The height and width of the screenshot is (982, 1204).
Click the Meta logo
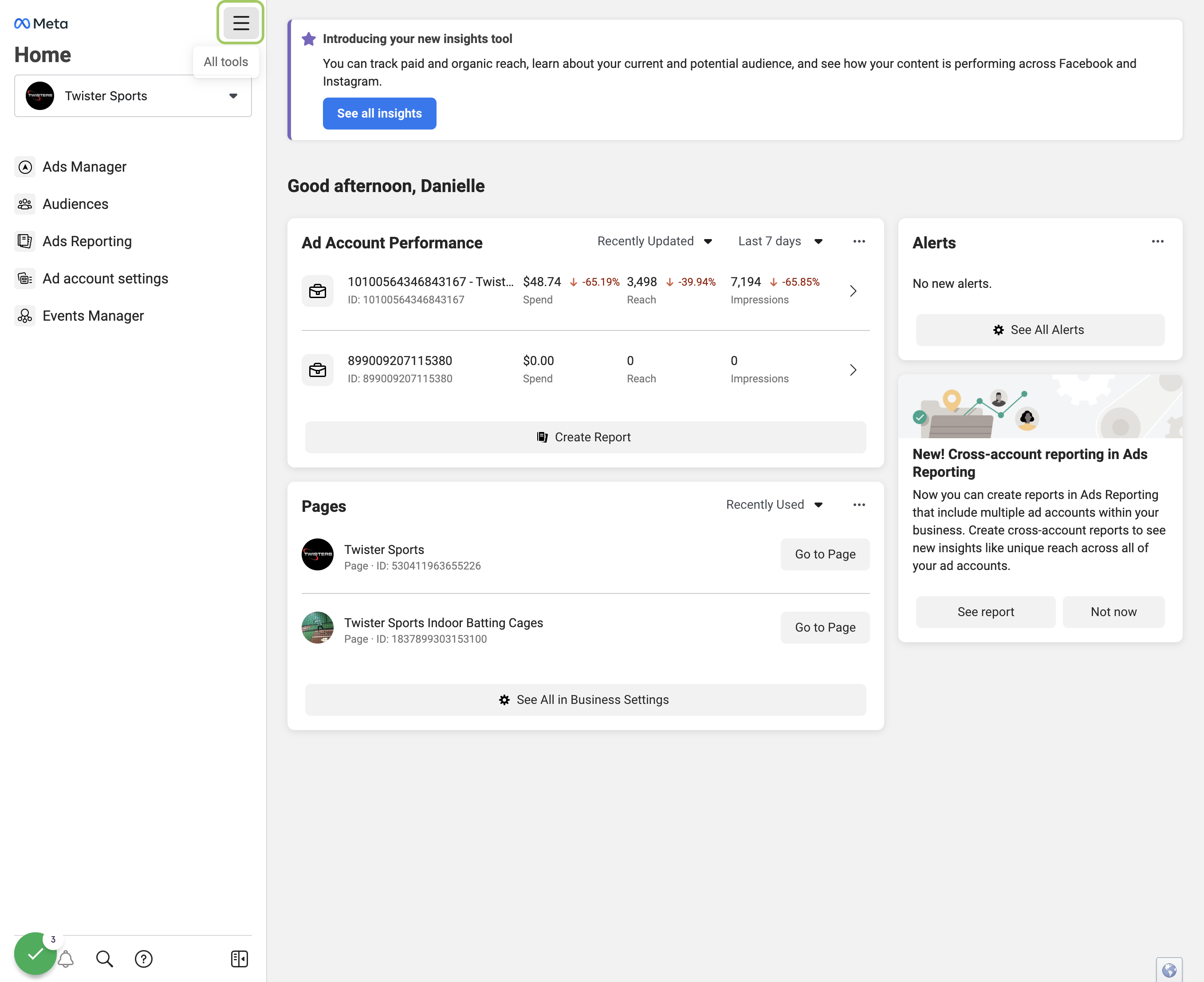pyautogui.click(x=41, y=23)
